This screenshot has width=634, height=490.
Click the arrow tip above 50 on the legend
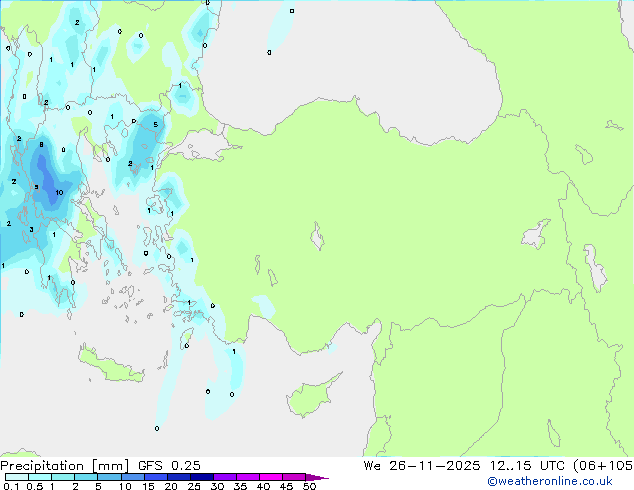coord(317,477)
